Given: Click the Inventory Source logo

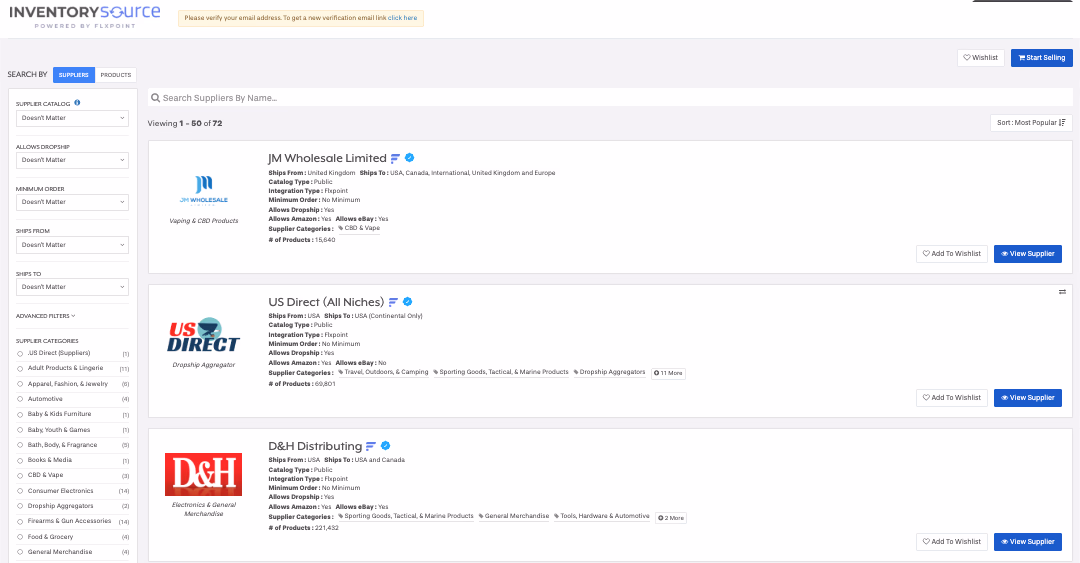Looking at the screenshot, I should tap(85, 17).
